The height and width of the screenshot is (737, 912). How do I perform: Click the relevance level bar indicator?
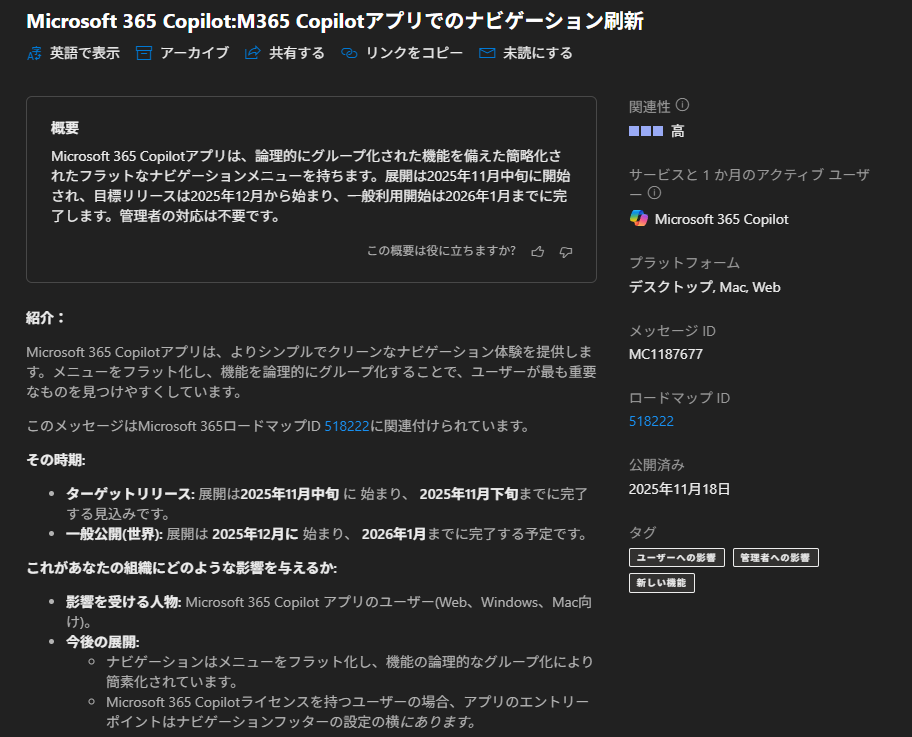pos(646,131)
